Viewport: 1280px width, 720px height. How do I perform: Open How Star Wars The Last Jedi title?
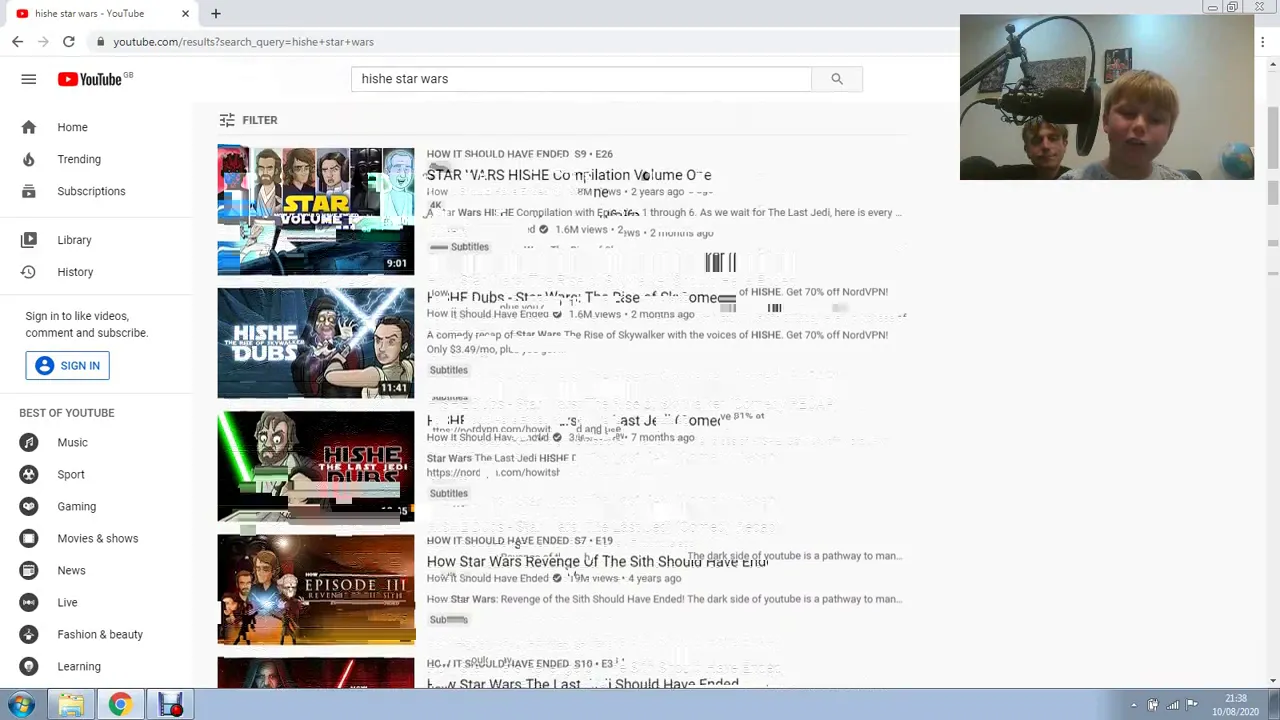click(x=583, y=684)
